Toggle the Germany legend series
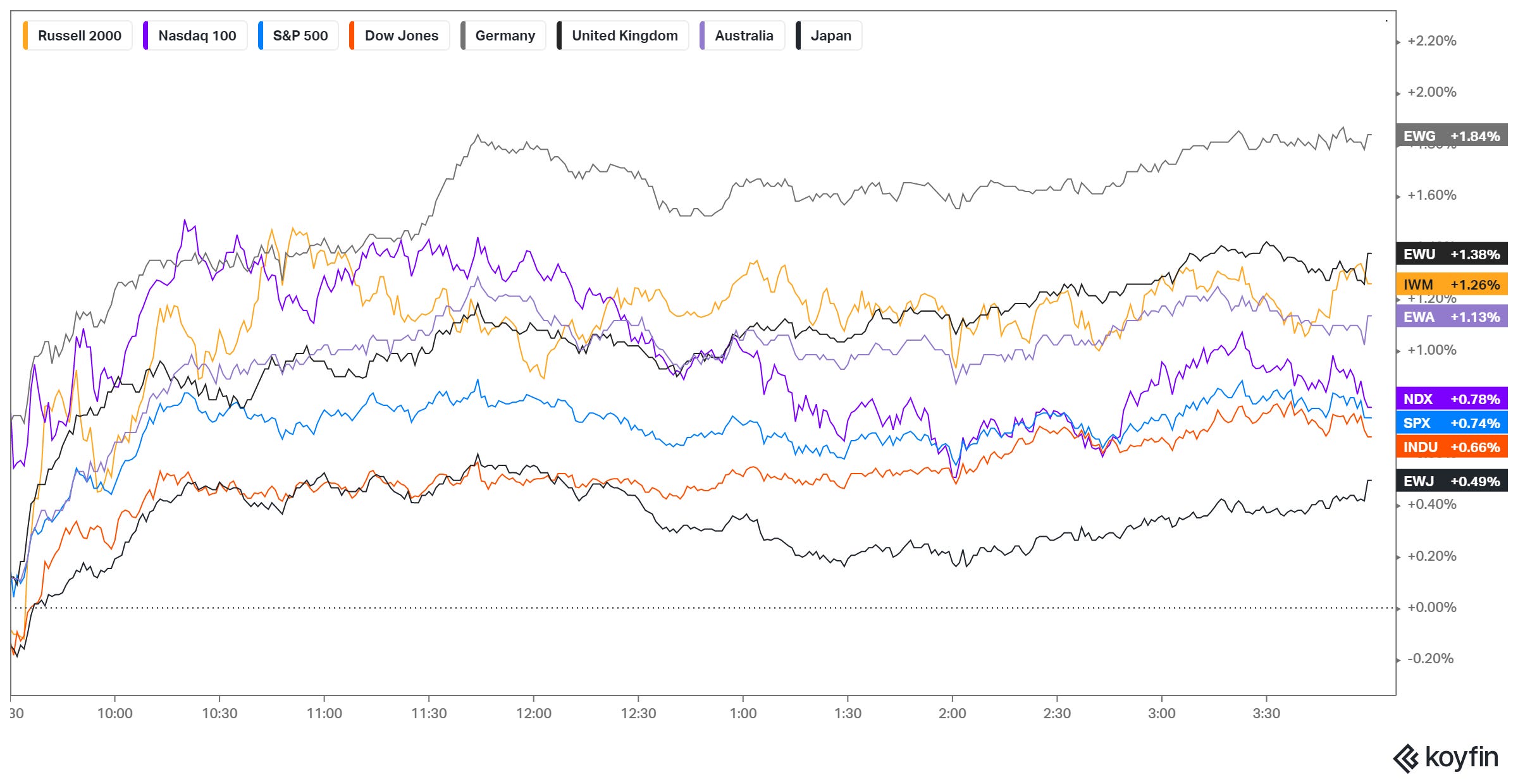Screen dimensions: 1518x784 click(503, 35)
